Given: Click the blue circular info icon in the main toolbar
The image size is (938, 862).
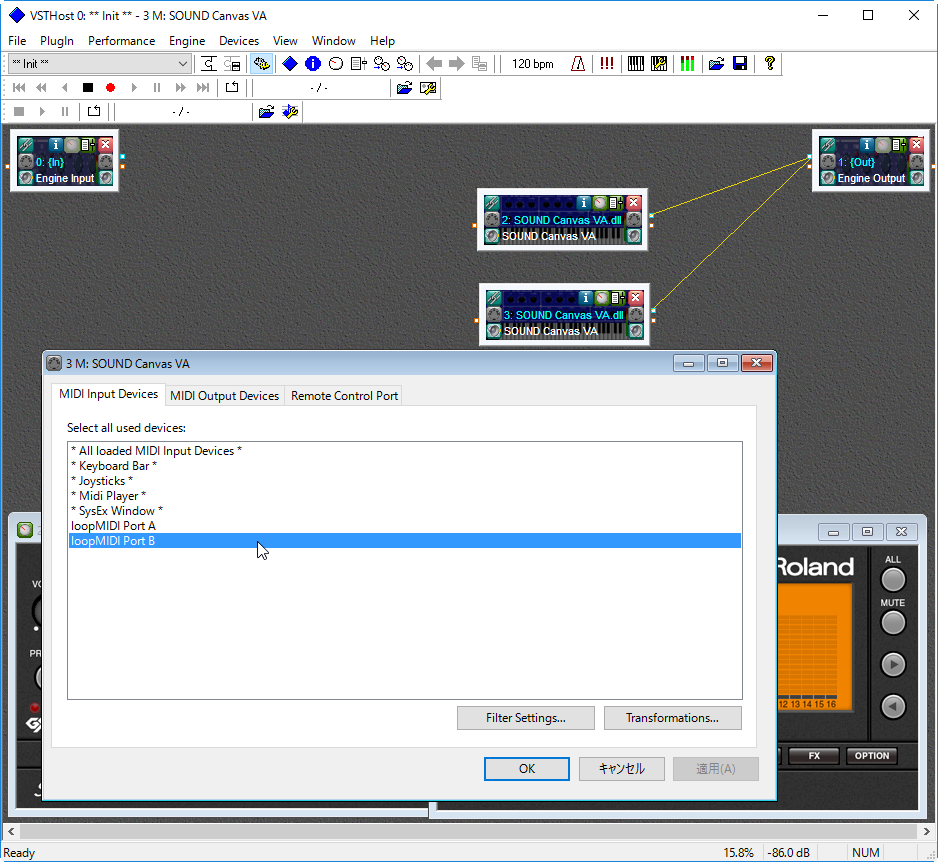Looking at the screenshot, I should click(313, 63).
